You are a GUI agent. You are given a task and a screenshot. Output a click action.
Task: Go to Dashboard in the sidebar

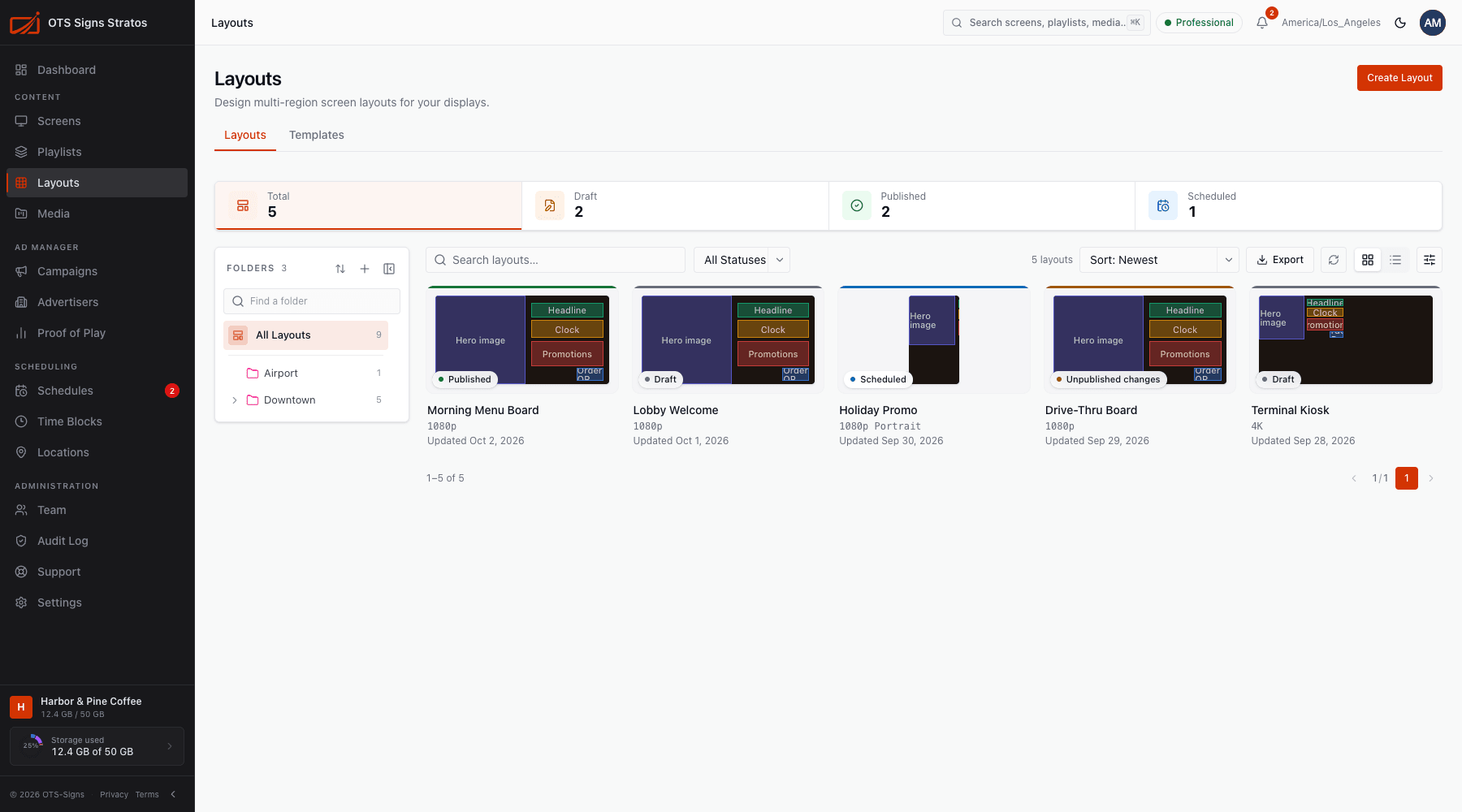pos(97,70)
